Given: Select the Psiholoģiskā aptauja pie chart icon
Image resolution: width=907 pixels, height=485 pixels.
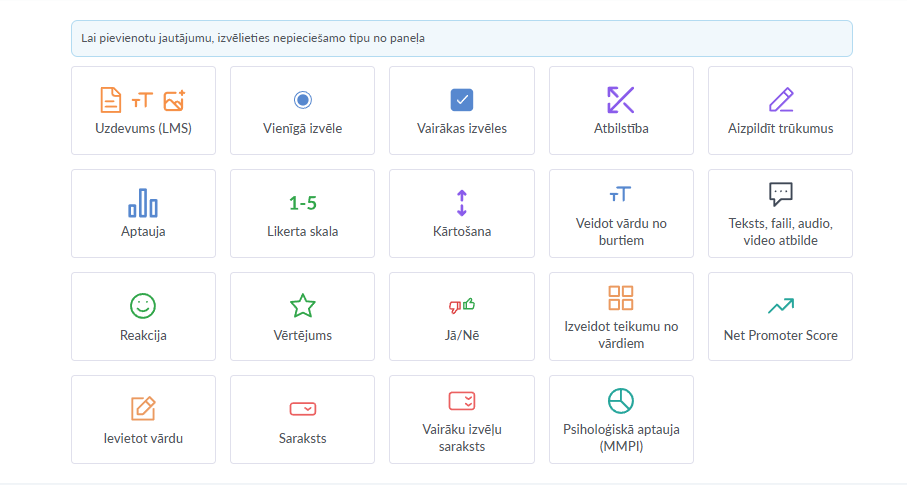Looking at the screenshot, I should click(x=621, y=400).
